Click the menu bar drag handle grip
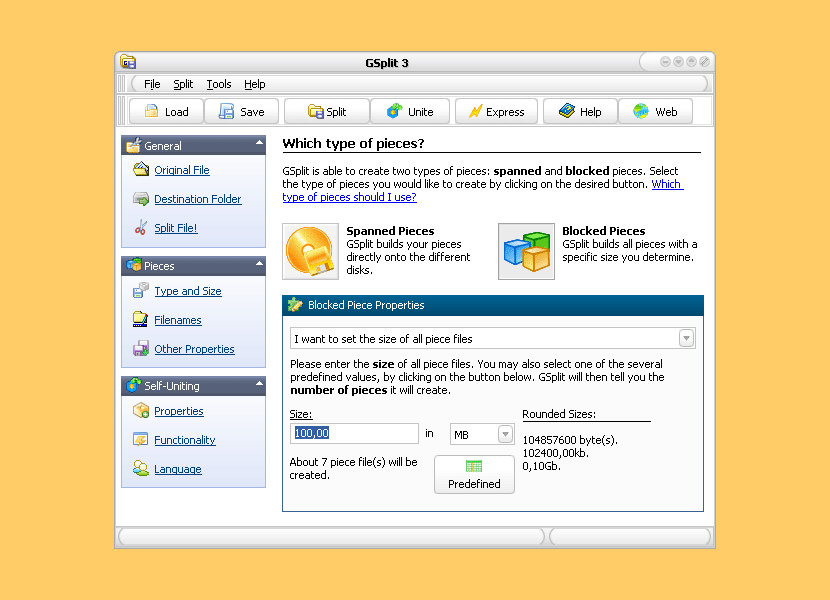 [x=122, y=84]
